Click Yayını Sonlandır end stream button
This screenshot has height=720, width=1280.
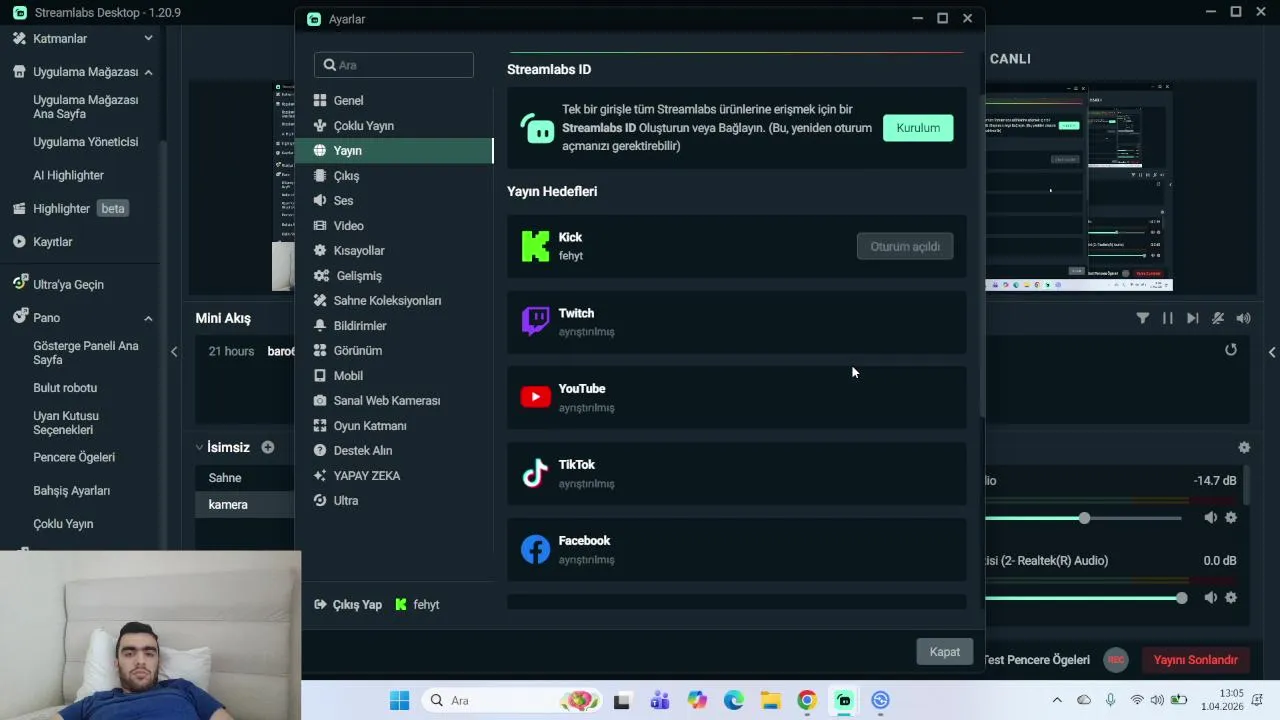coord(1195,660)
